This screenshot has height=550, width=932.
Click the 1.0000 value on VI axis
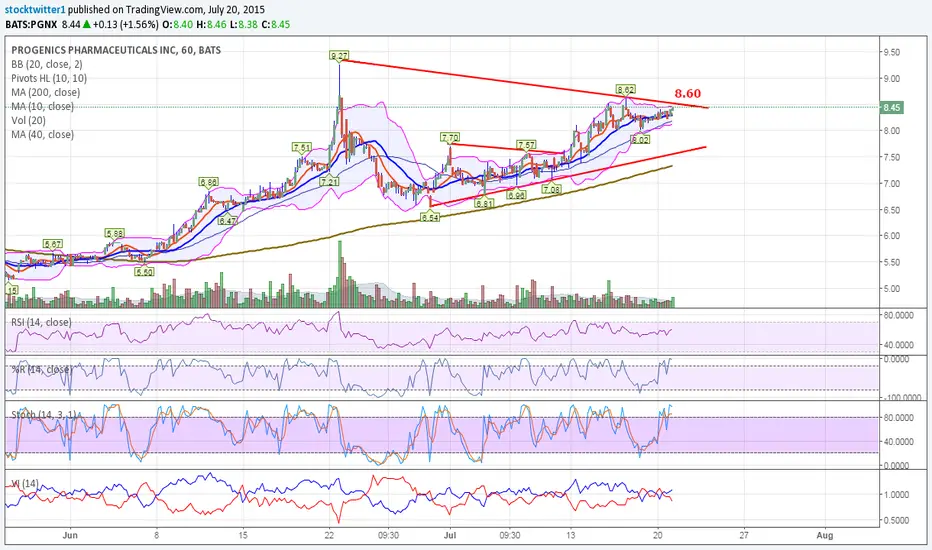click(x=896, y=495)
